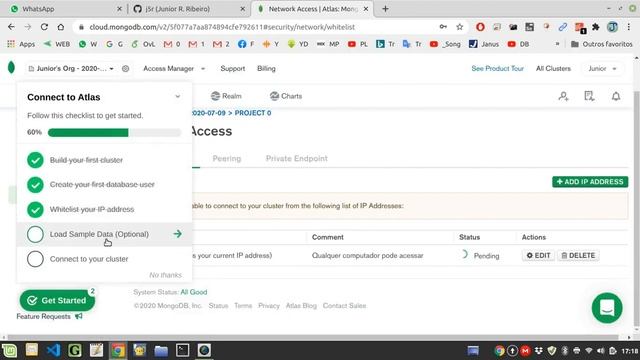Click the Pending status text
Image resolution: width=640 pixels, height=360 pixels.
(x=486, y=256)
